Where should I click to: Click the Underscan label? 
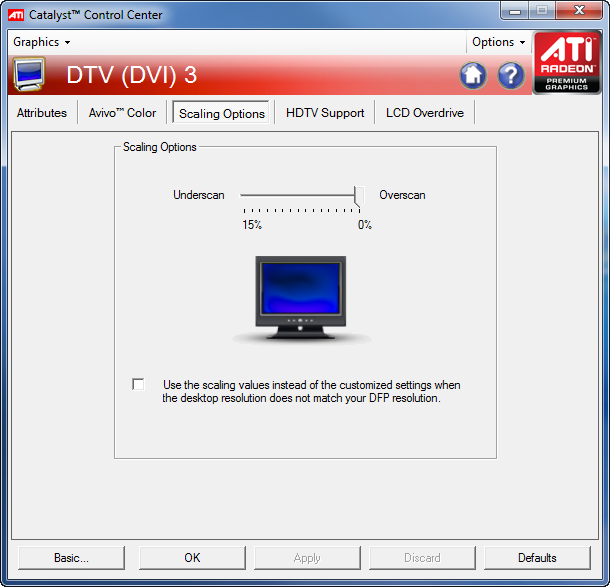click(x=199, y=195)
